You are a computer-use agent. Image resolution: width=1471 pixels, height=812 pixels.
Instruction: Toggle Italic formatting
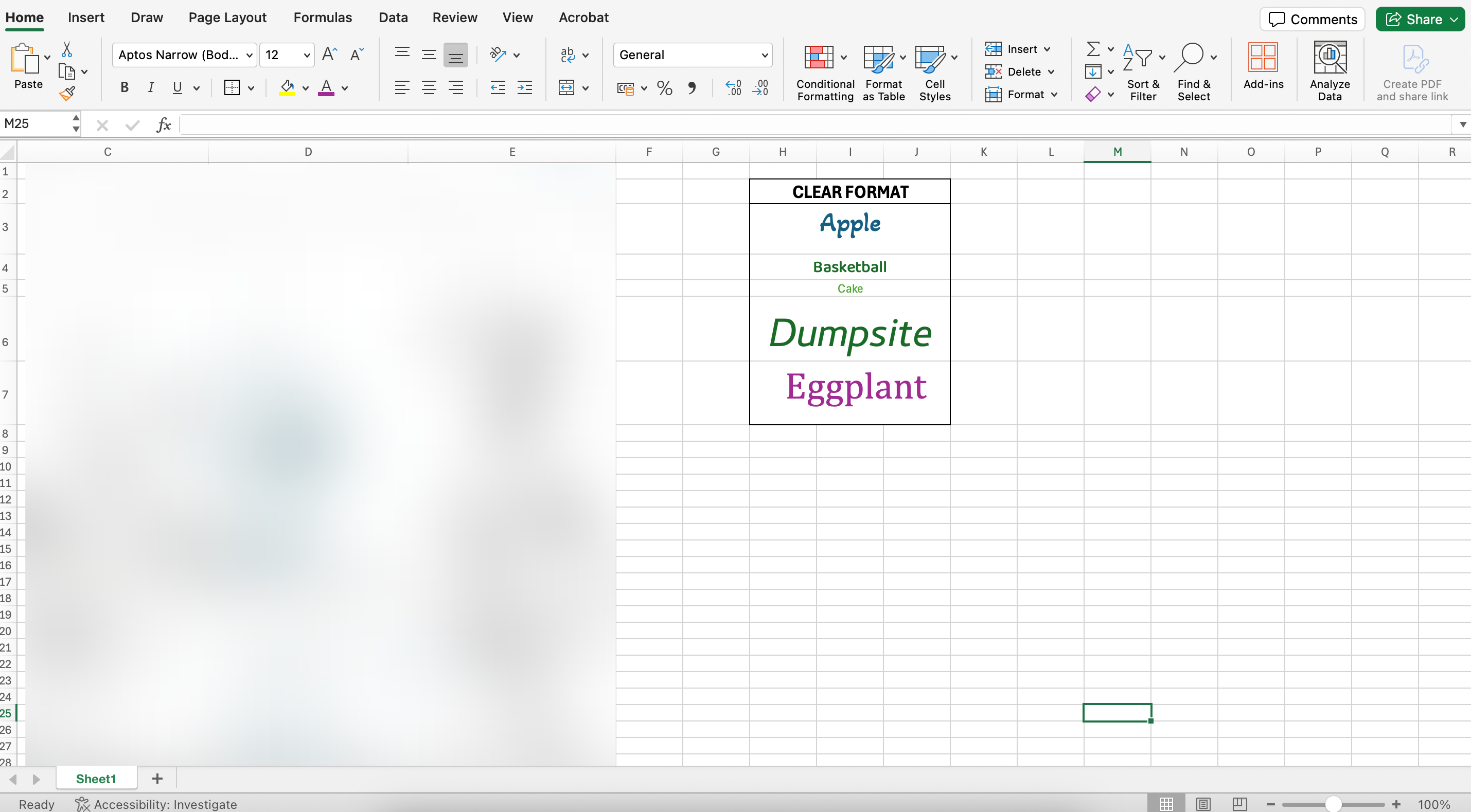coord(151,87)
